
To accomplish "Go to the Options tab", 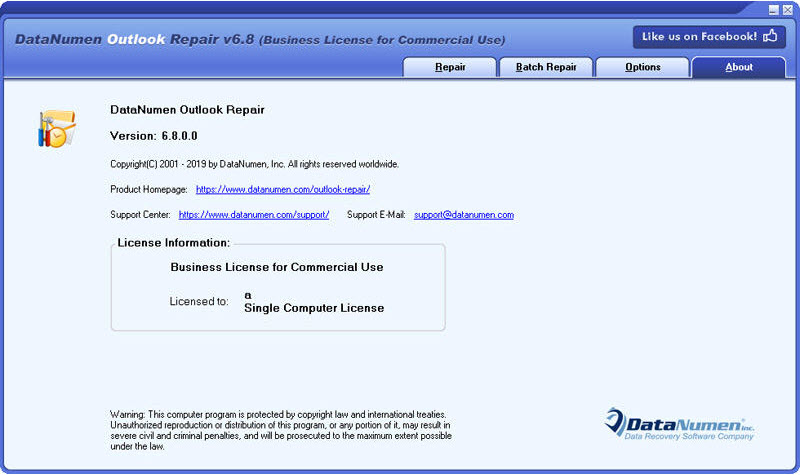I will (642, 67).
